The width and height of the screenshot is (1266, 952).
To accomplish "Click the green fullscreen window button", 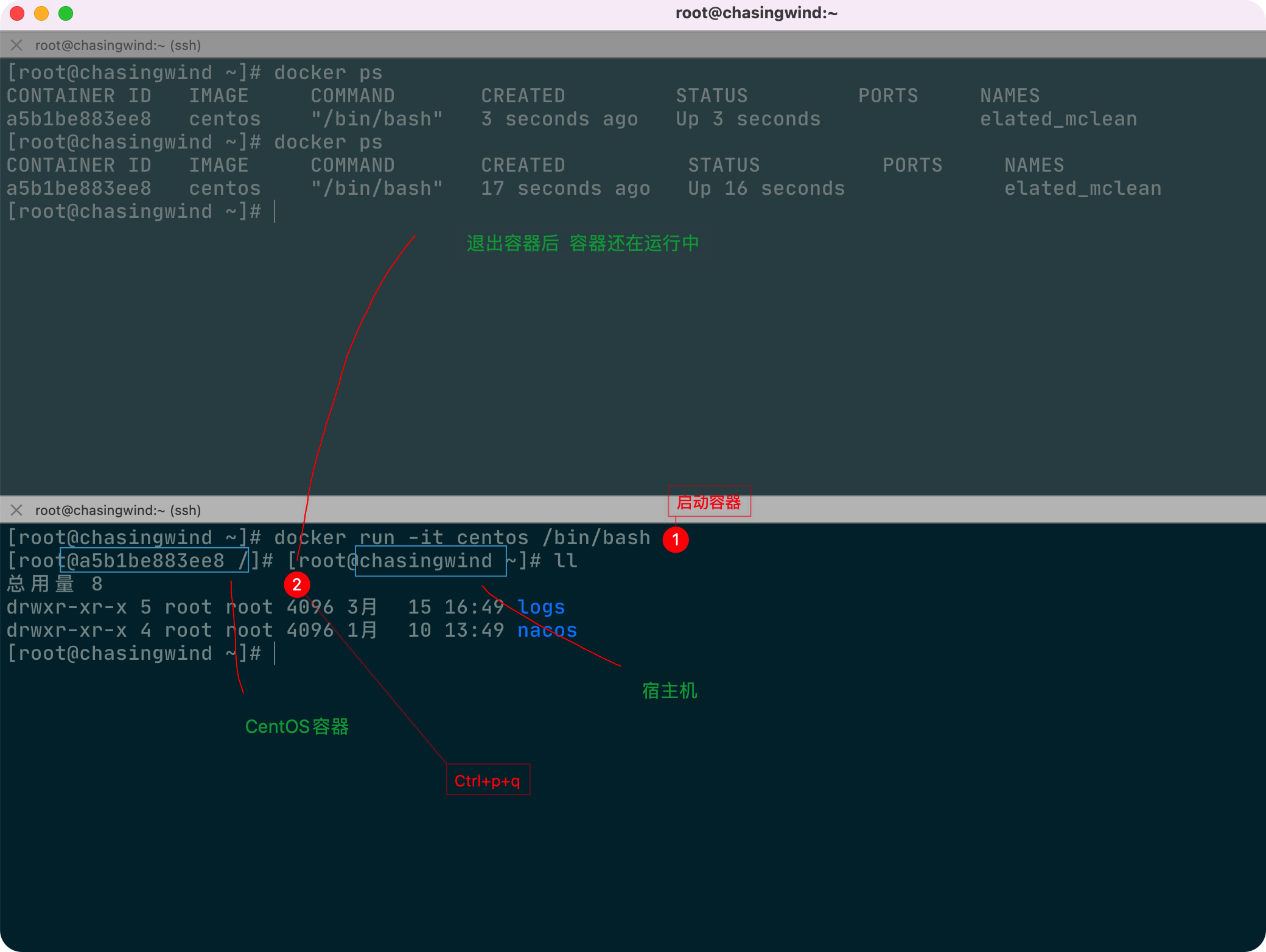I will 66,13.
